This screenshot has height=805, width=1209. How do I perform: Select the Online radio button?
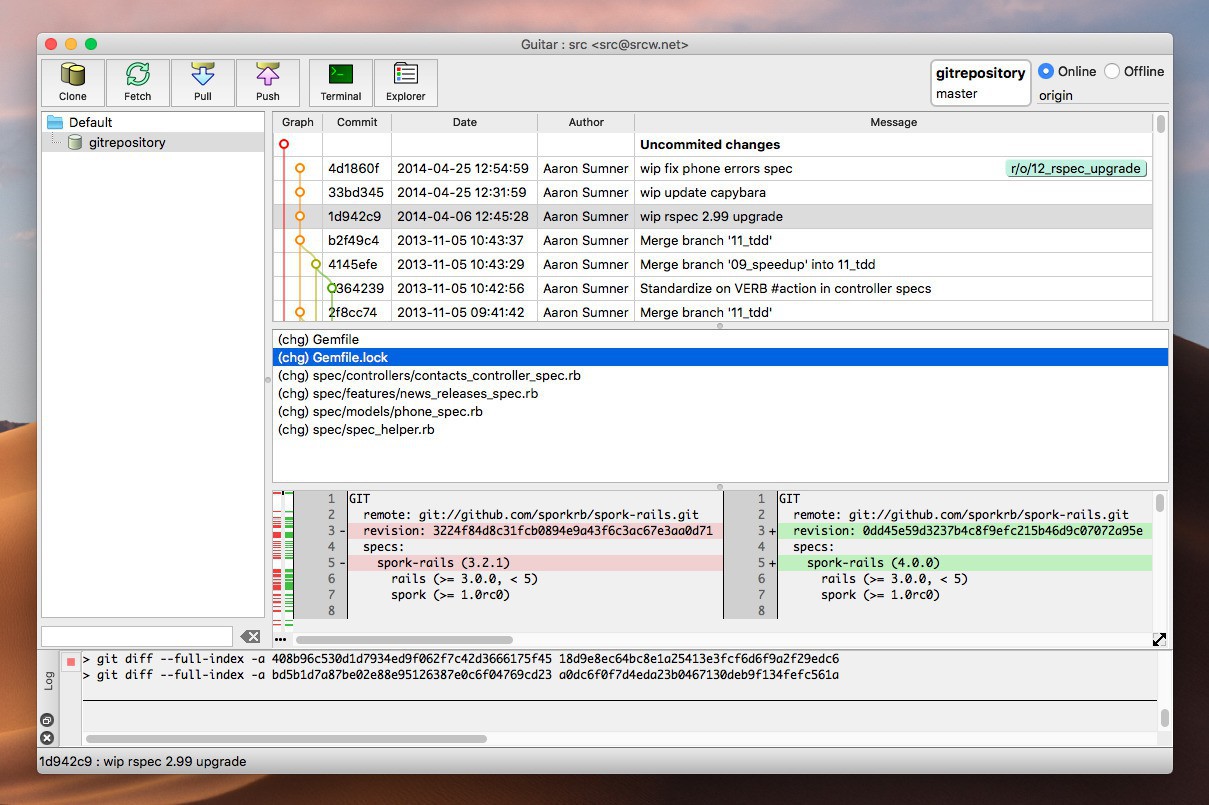coord(1046,71)
